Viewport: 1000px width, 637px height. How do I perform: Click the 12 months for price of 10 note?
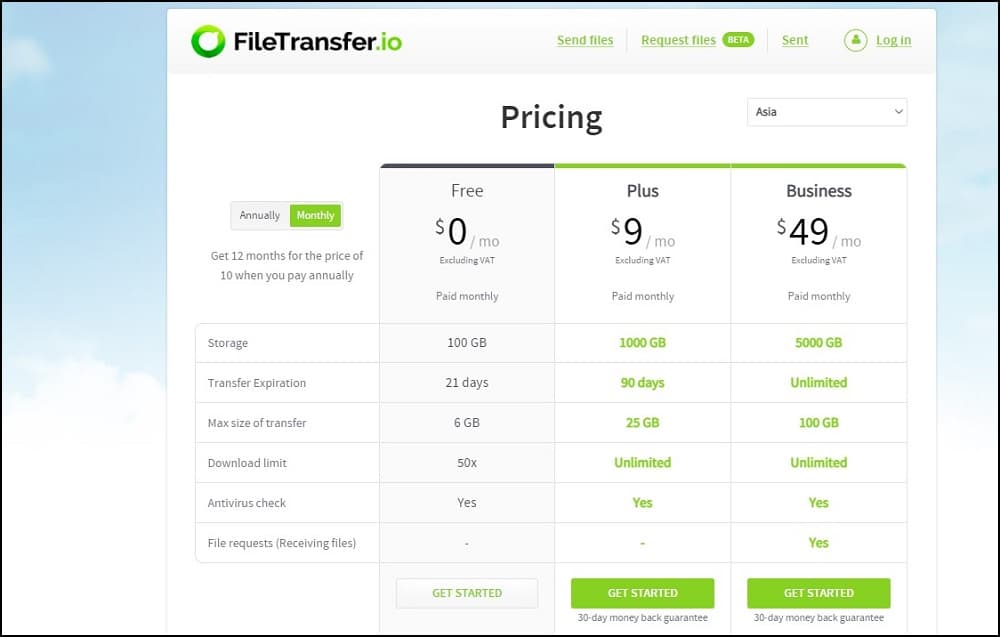point(286,265)
